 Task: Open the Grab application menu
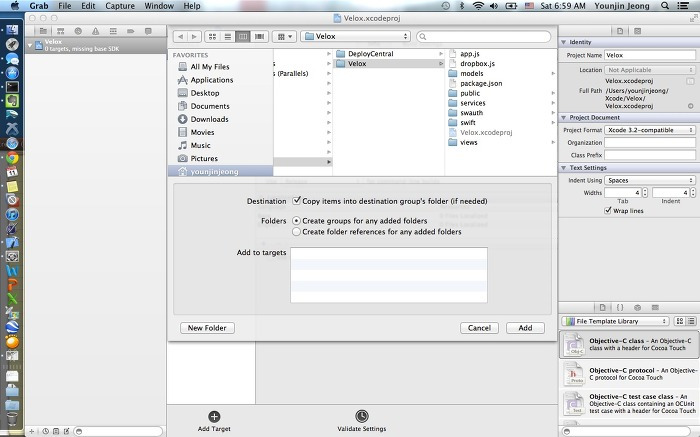tap(39, 6)
